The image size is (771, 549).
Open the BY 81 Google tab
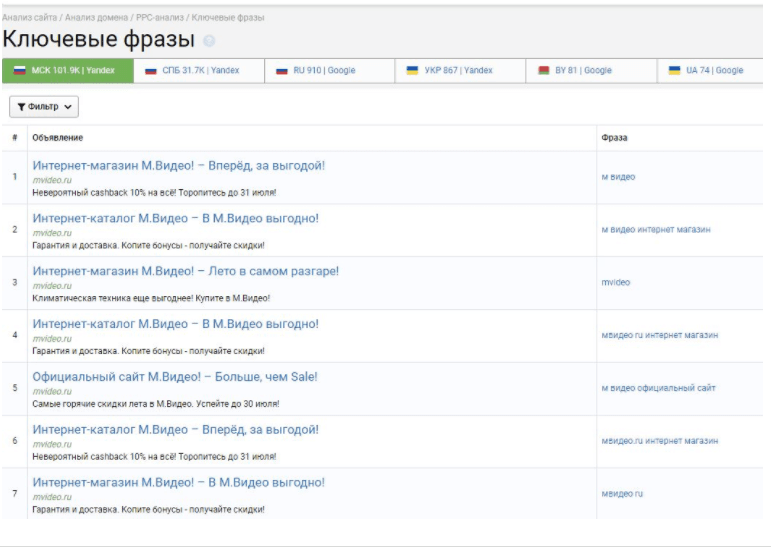[592, 70]
